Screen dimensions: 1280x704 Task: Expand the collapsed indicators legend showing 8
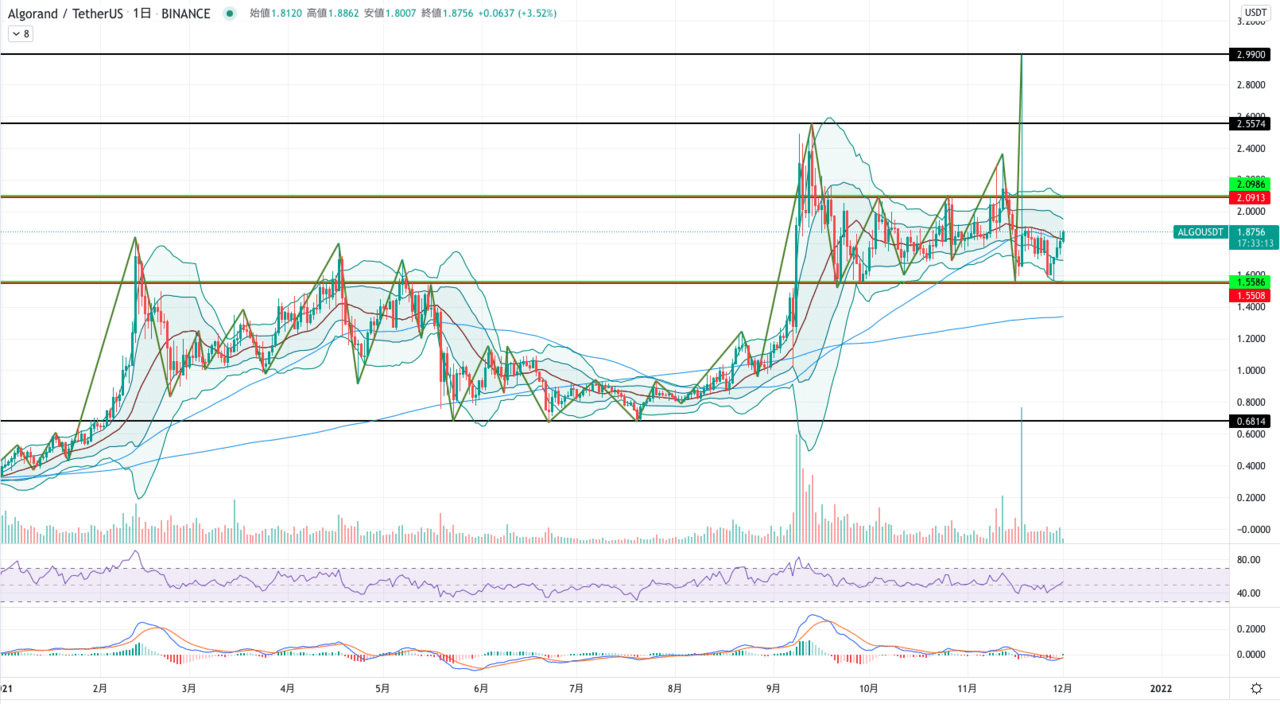tap(20, 33)
